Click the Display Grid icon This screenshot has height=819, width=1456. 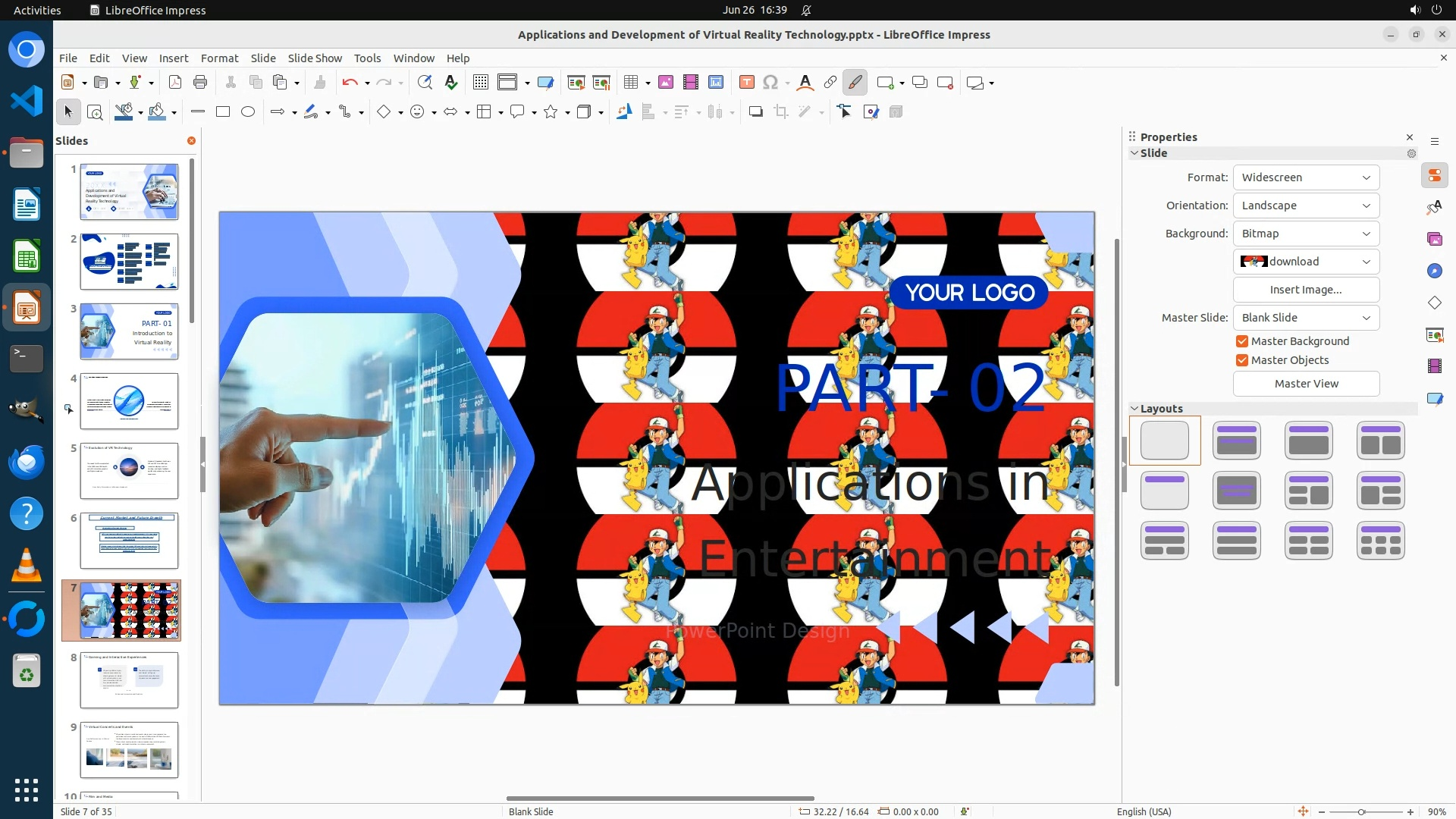click(480, 83)
